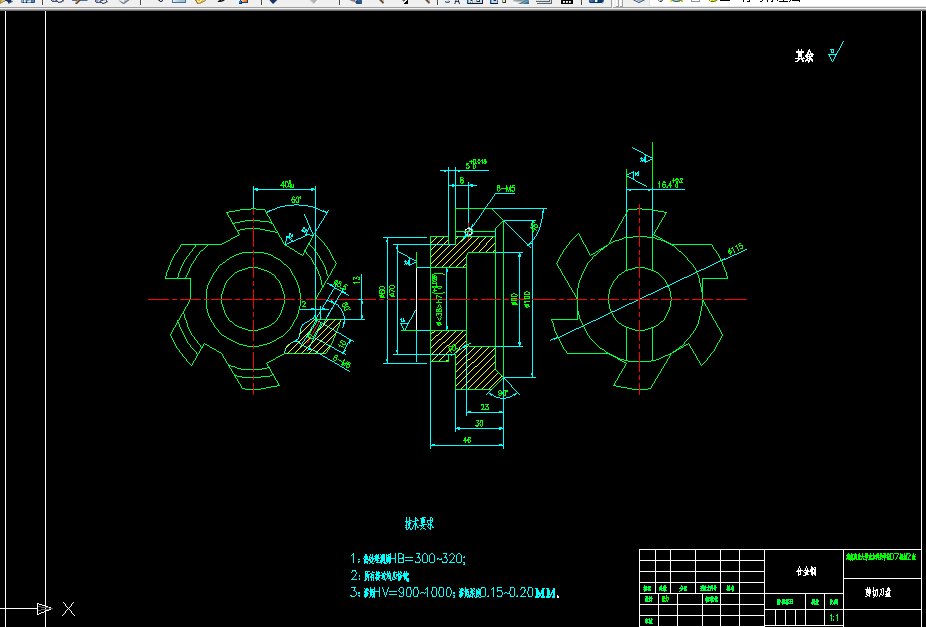Screen dimensions: 926x627
Task: Select the ø70 vertical diameter text
Action: [x=392, y=292]
